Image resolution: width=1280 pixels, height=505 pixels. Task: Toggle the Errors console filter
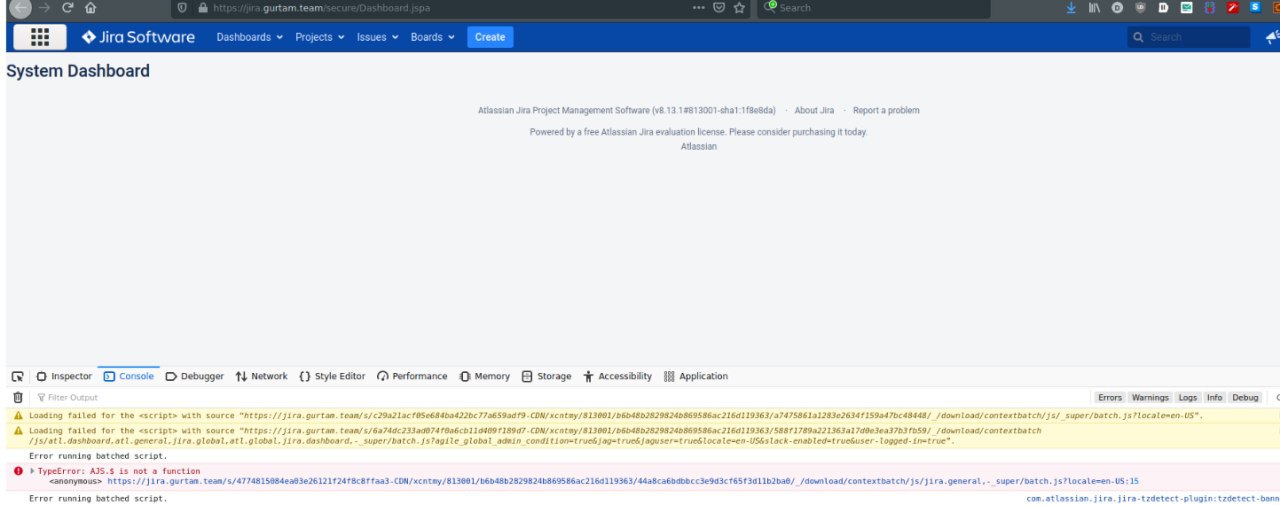coord(1110,397)
